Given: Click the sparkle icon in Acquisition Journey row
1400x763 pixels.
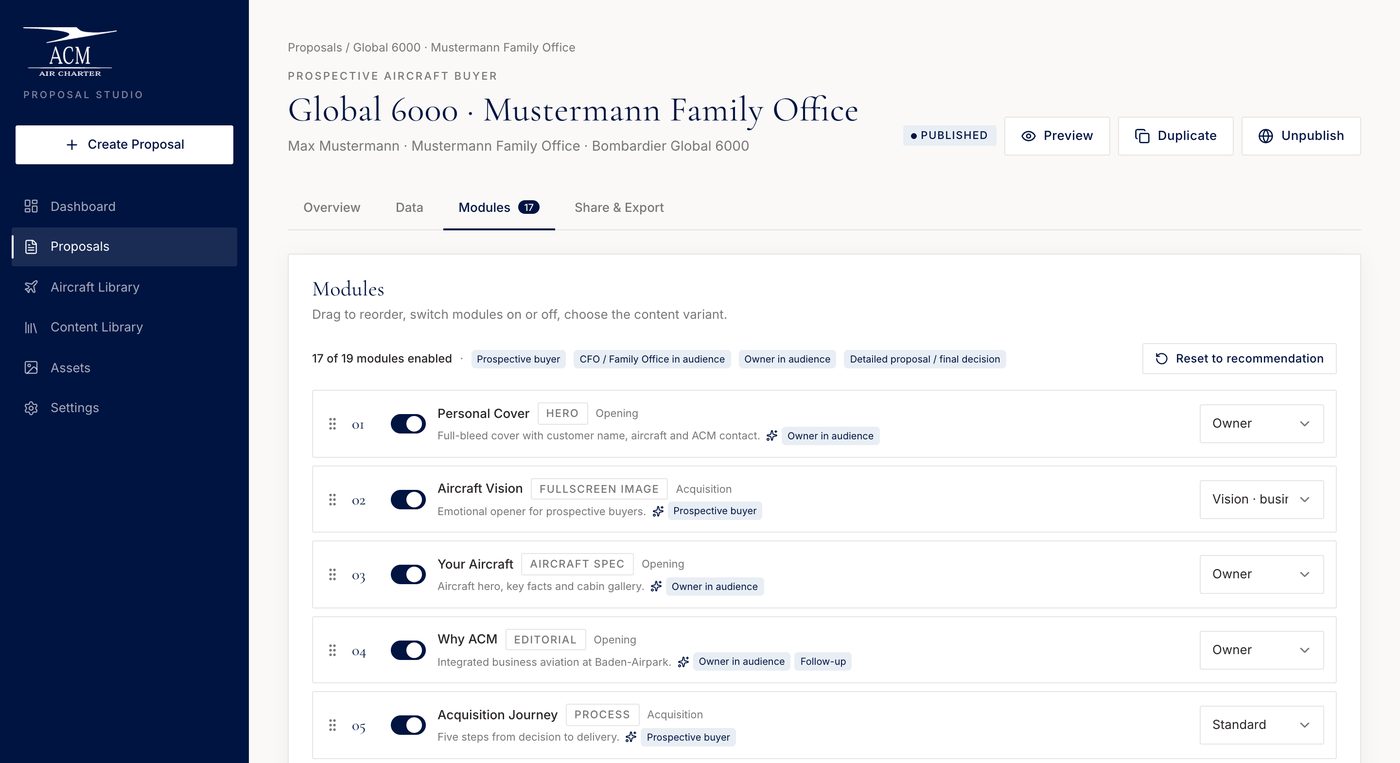Looking at the screenshot, I should click(x=631, y=737).
